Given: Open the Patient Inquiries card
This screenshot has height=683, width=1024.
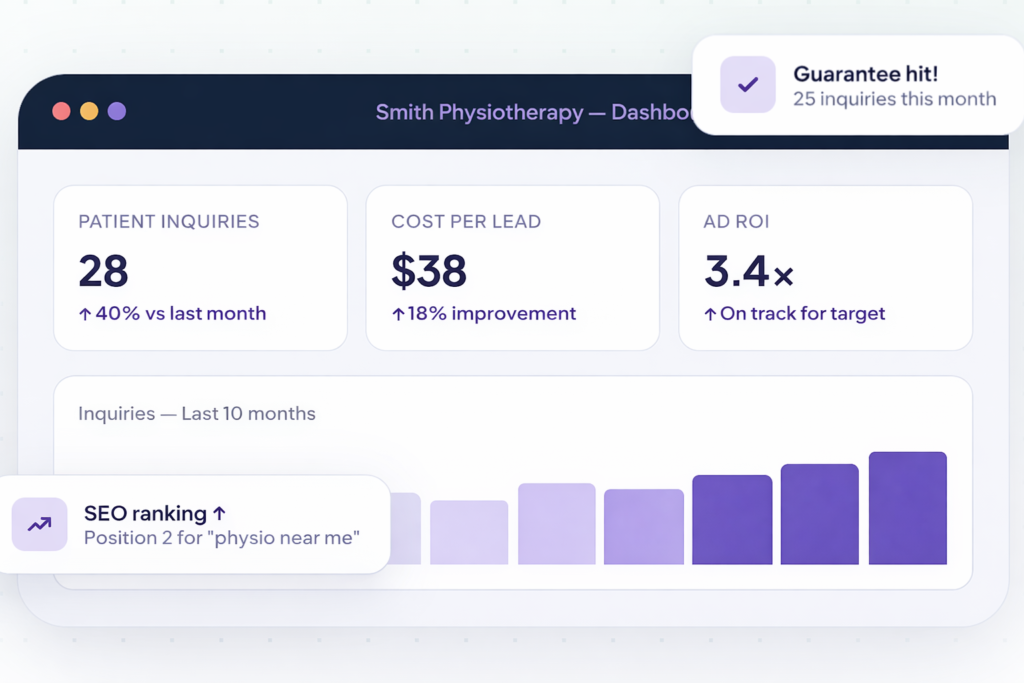Looking at the screenshot, I should coord(200,268).
